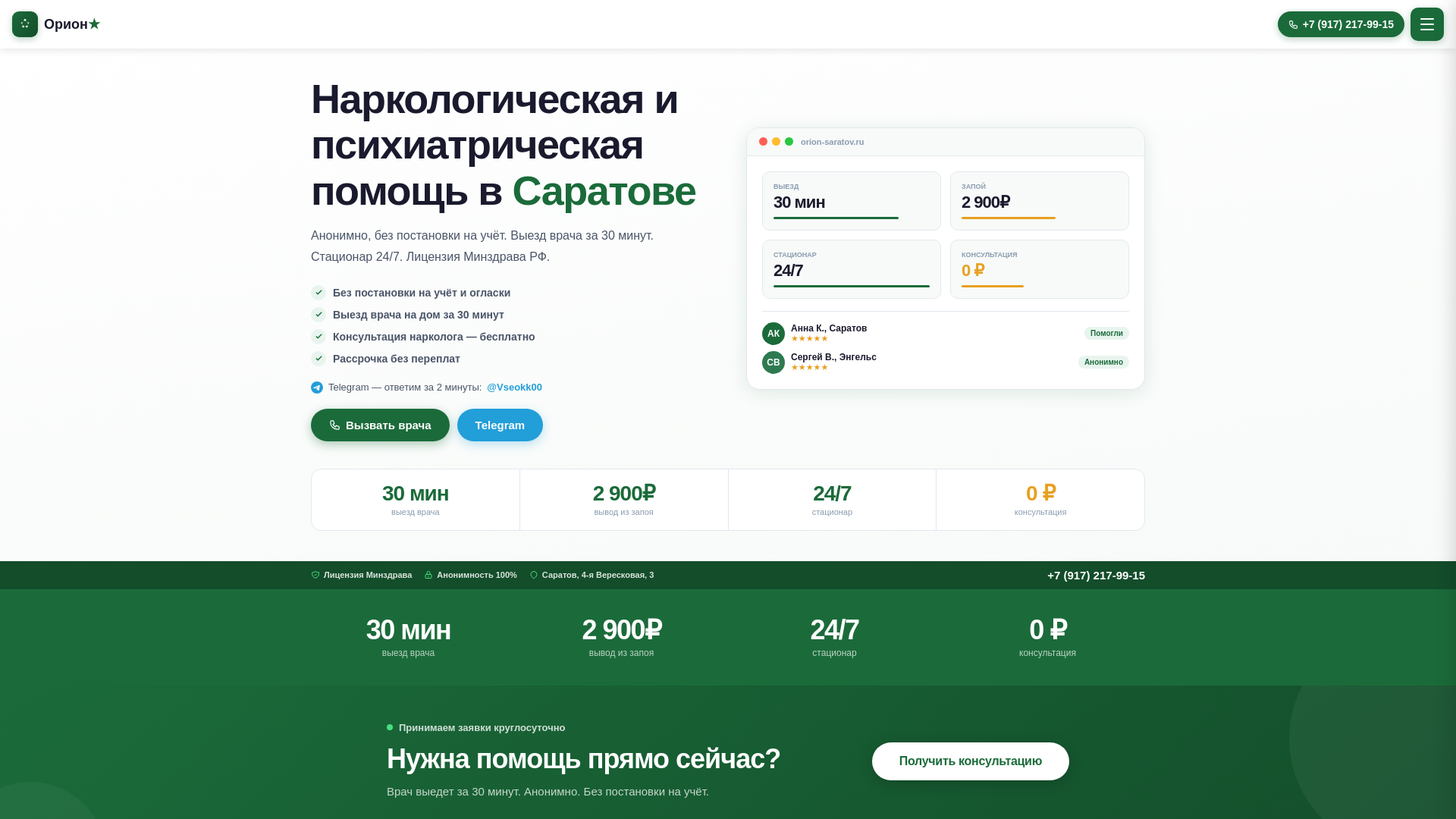Click orange progress bar under 2 900₽
The width and height of the screenshot is (1456, 819).
pyautogui.click(x=1009, y=218)
